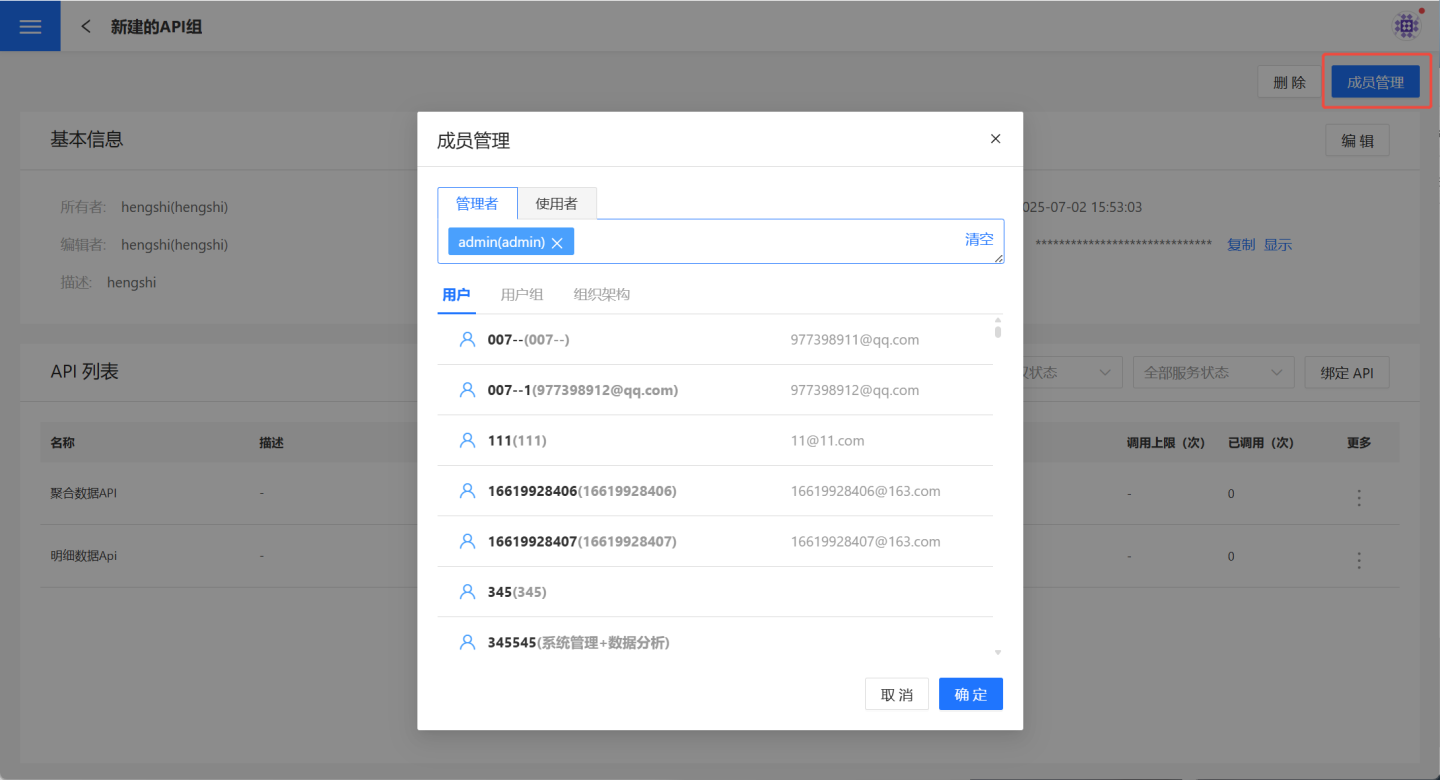Click 清空 to clear selected members

pyautogui.click(x=979, y=240)
